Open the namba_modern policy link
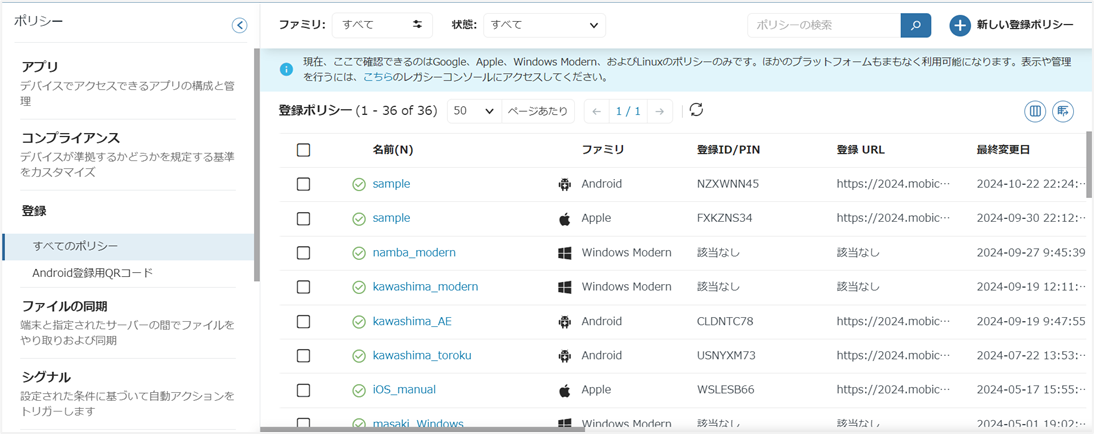The height and width of the screenshot is (434, 1094). click(414, 253)
